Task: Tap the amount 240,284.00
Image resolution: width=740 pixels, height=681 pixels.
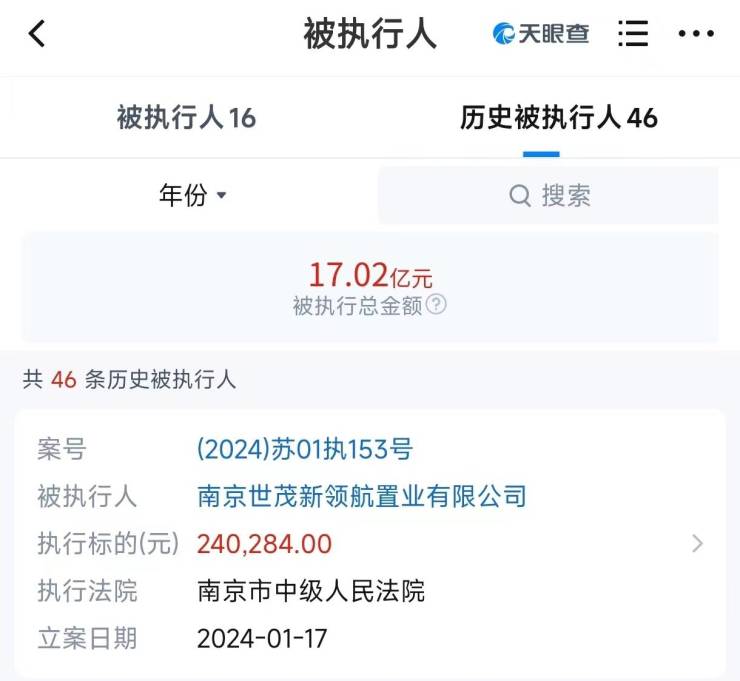Action: (264, 544)
